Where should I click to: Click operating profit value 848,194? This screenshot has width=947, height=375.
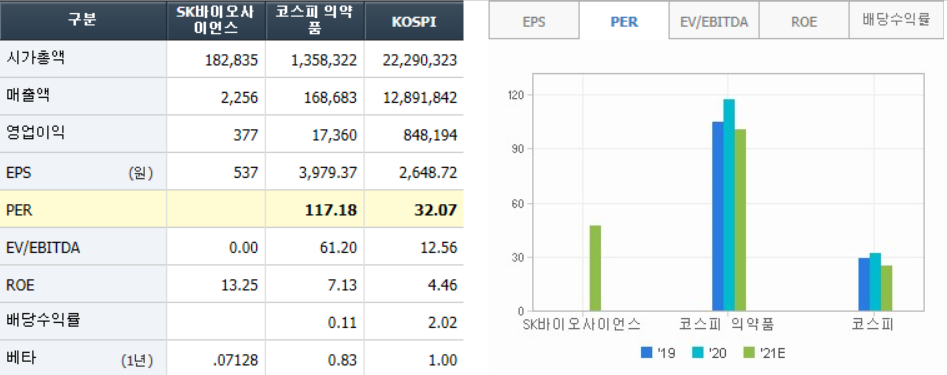(x=431, y=135)
